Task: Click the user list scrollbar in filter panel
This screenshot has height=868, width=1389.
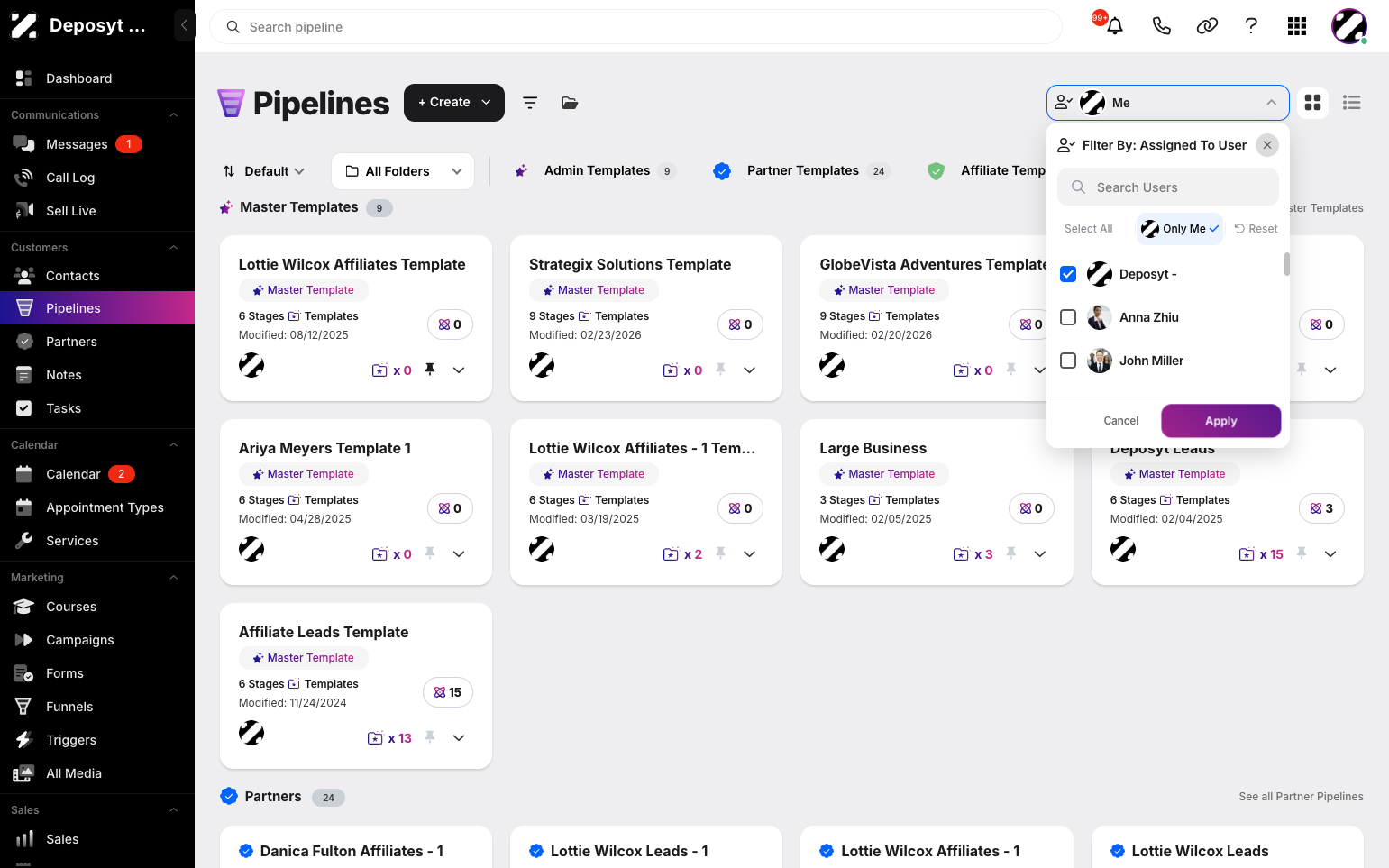Action: tap(1286, 264)
